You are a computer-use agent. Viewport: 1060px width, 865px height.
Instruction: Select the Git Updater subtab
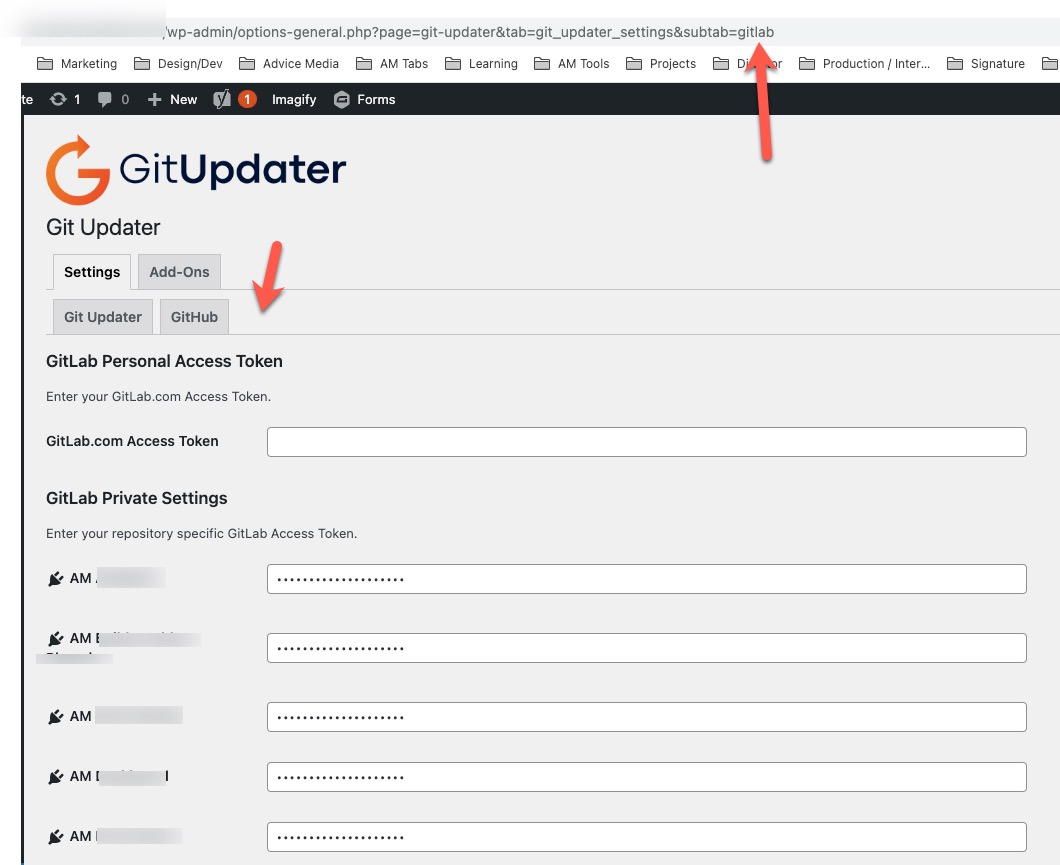point(103,317)
